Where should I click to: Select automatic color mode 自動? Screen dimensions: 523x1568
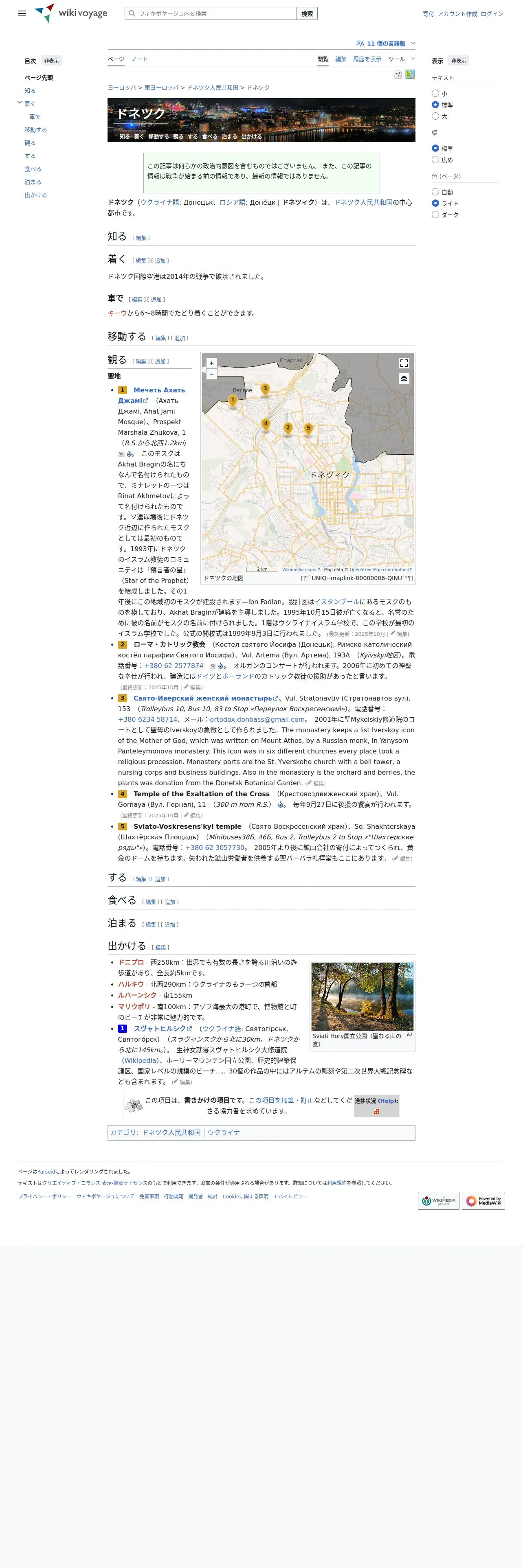pyautogui.click(x=435, y=192)
